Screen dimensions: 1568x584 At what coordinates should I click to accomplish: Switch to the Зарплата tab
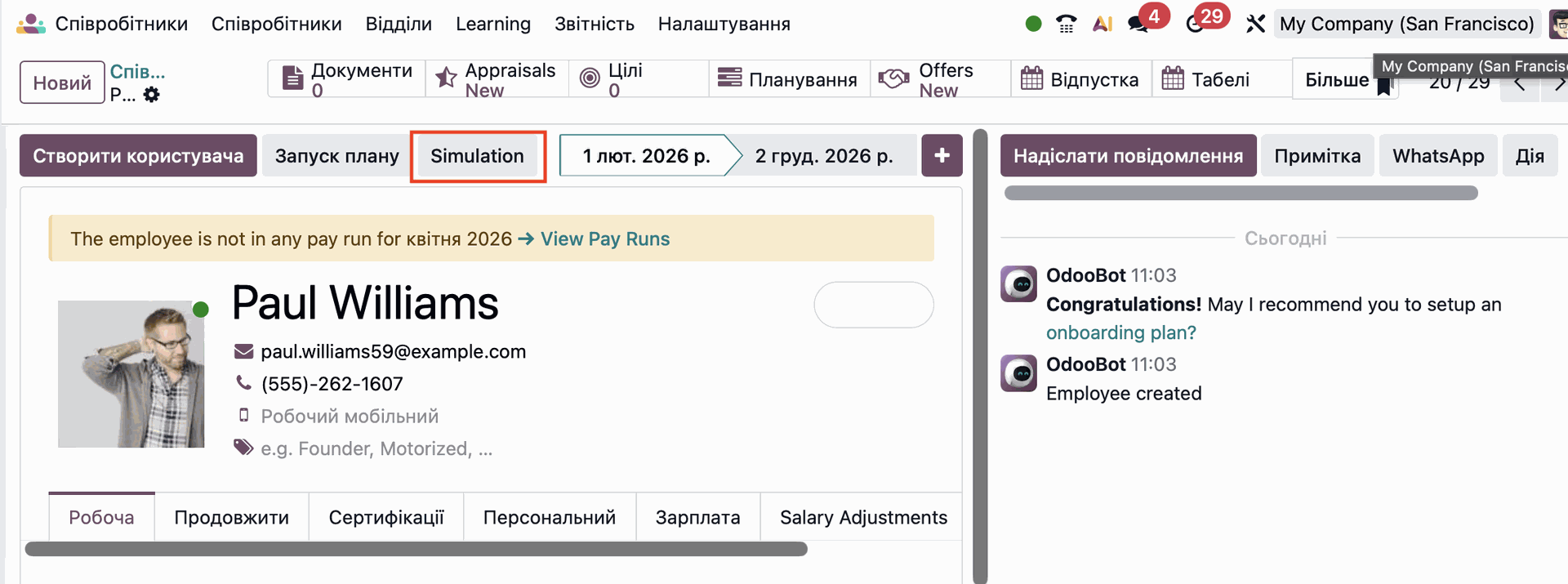click(697, 517)
